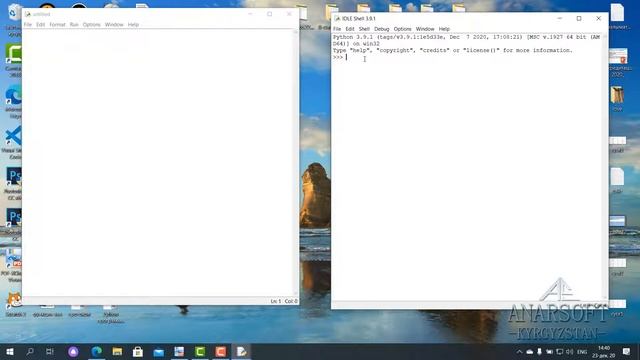Launch the purple Alice assistant taskbar icon
This screenshot has height=360, width=640.
pos(73,351)
